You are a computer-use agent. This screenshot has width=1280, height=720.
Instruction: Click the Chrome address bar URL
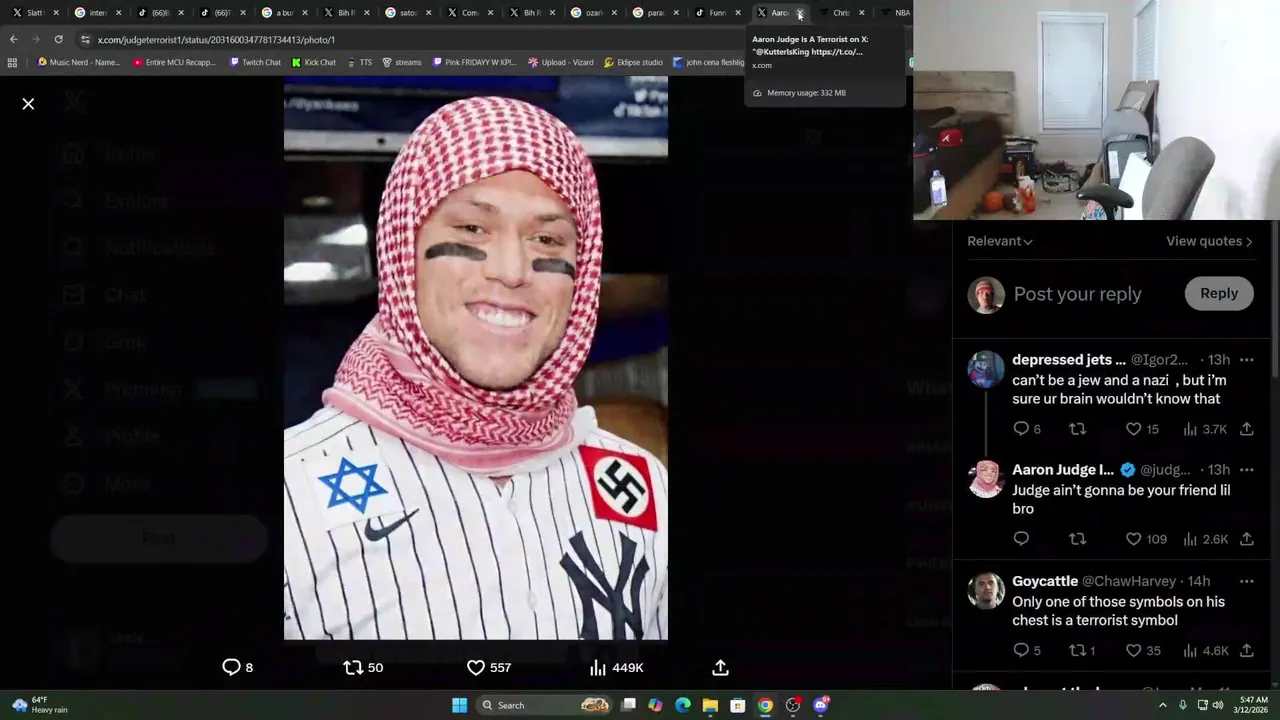216,40
